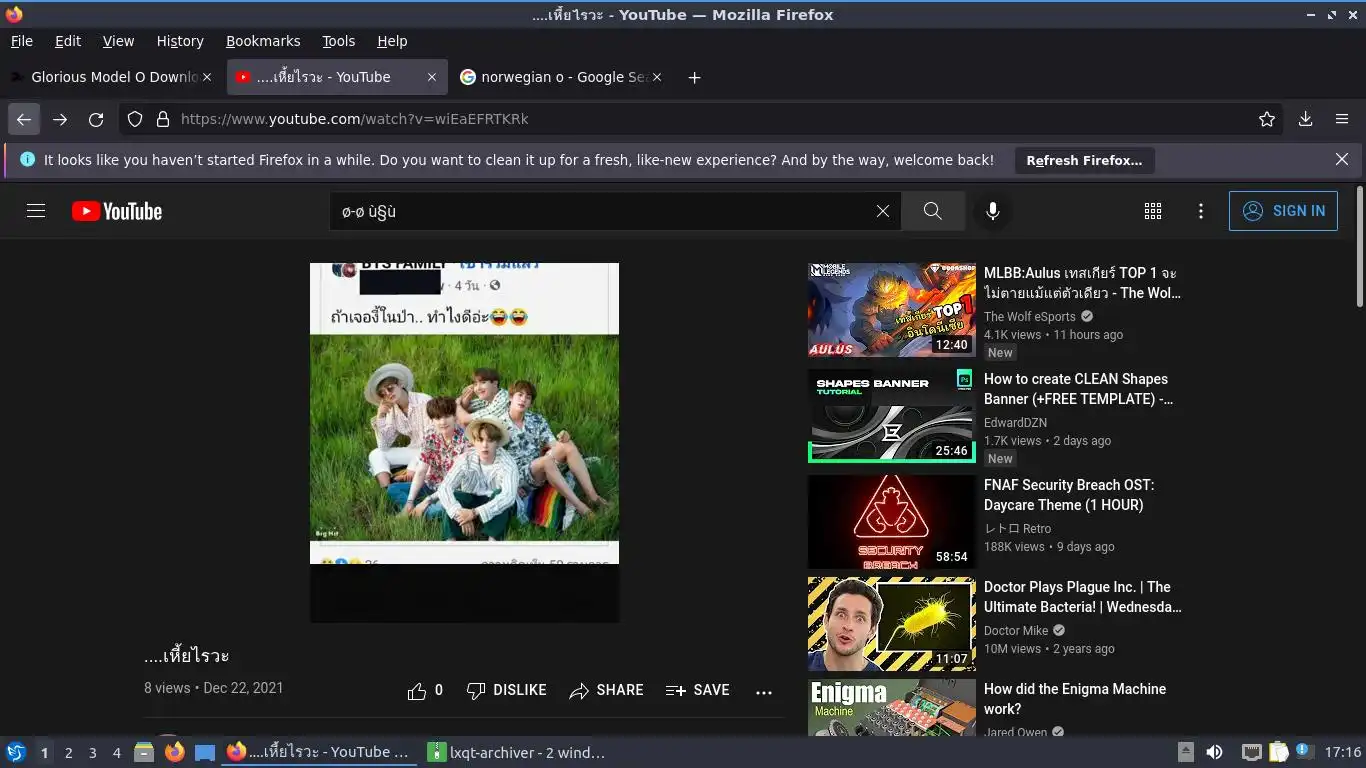Save video to playlist with SAVE

click(697, 690)
